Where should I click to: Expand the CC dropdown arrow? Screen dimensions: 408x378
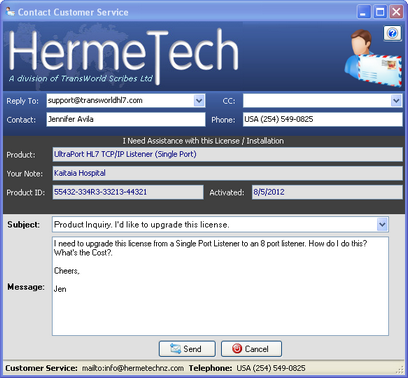pos(396,100)
